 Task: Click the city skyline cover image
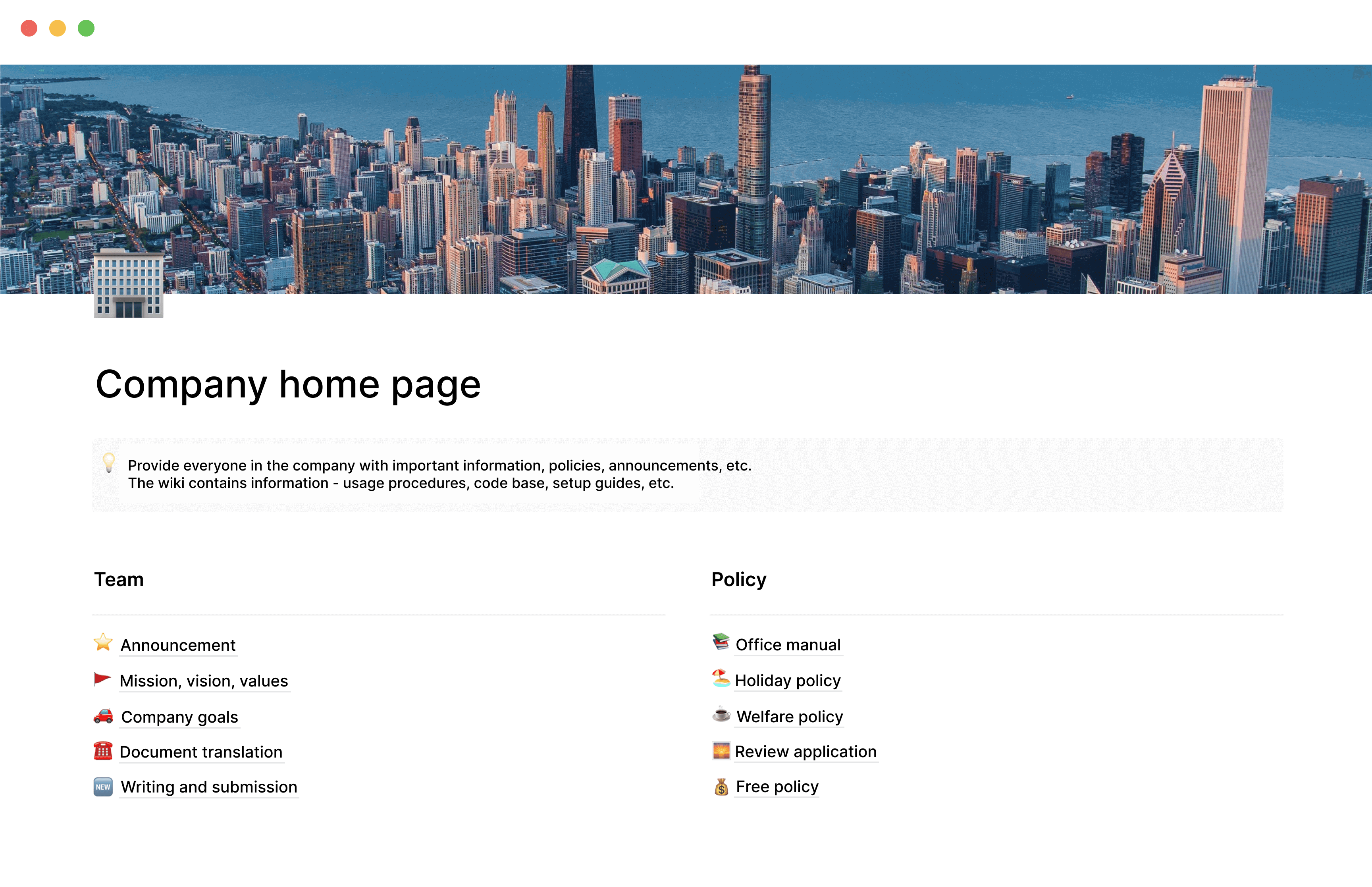click(686, 179)
